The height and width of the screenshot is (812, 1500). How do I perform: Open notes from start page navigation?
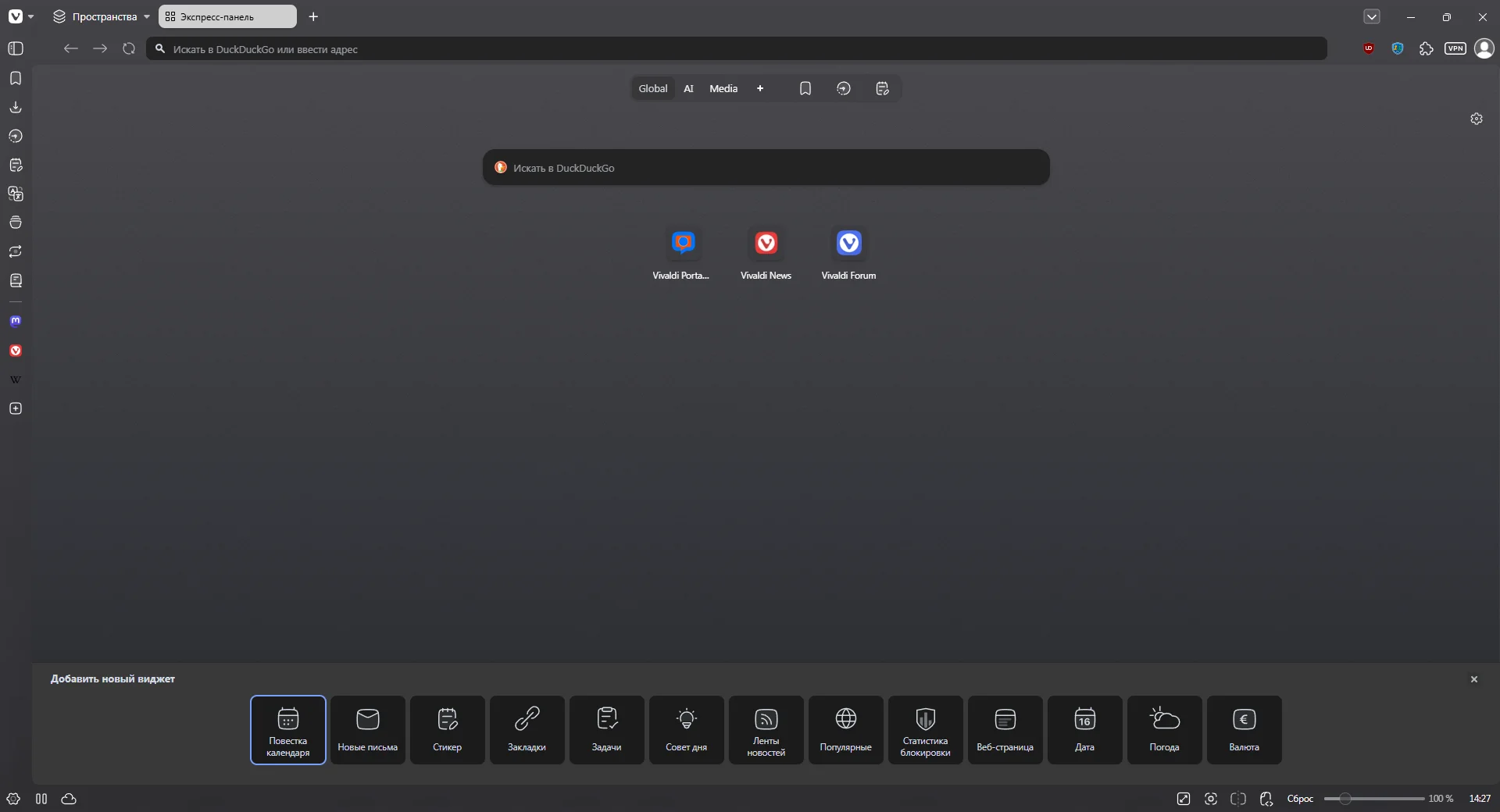click(x=883, y=88)
